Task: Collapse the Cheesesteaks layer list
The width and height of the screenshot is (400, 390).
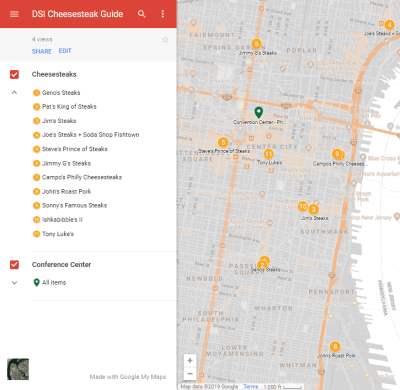Action: (x=14, y=93)
